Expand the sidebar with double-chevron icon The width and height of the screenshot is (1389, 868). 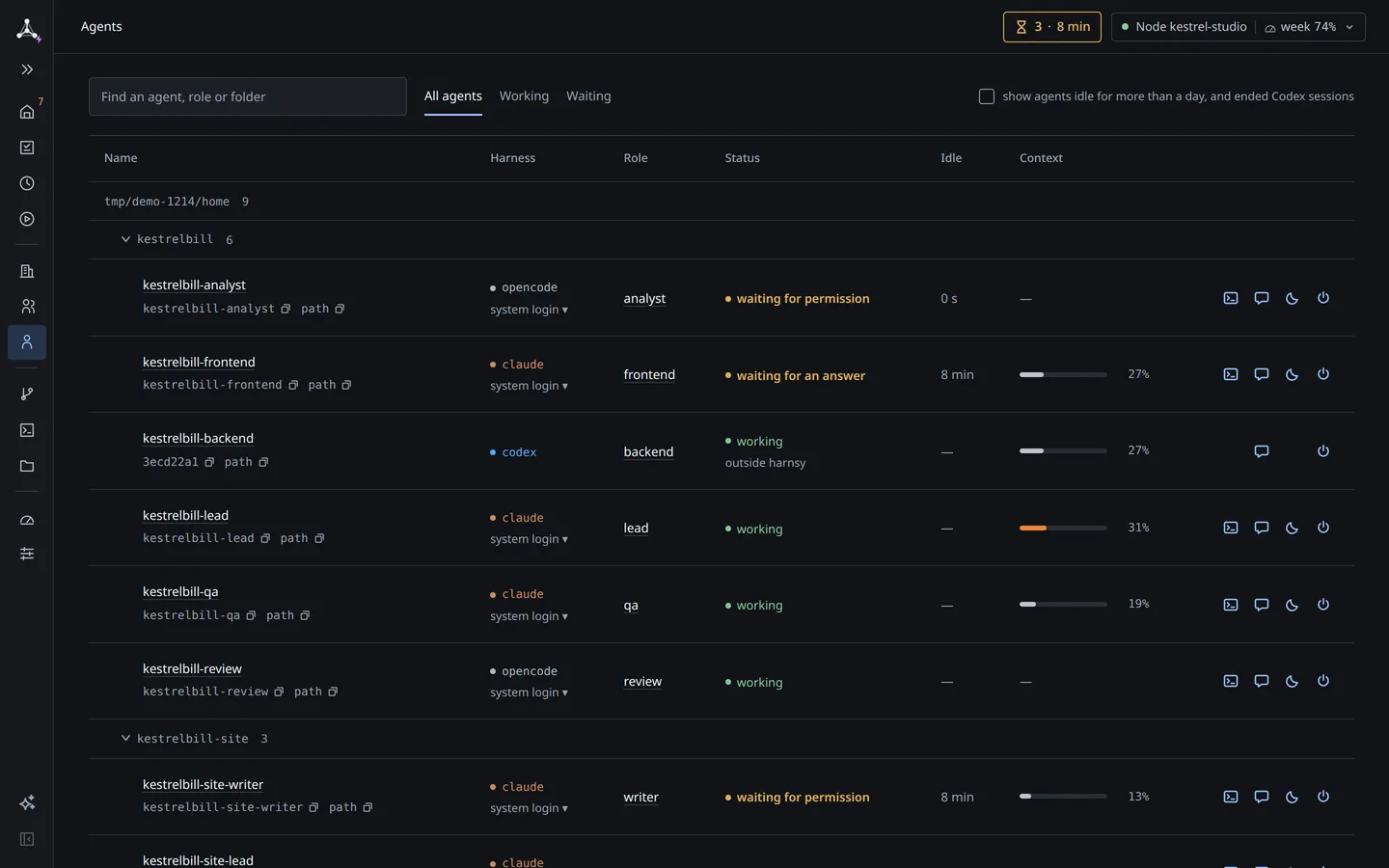click(x=27, y=69)
